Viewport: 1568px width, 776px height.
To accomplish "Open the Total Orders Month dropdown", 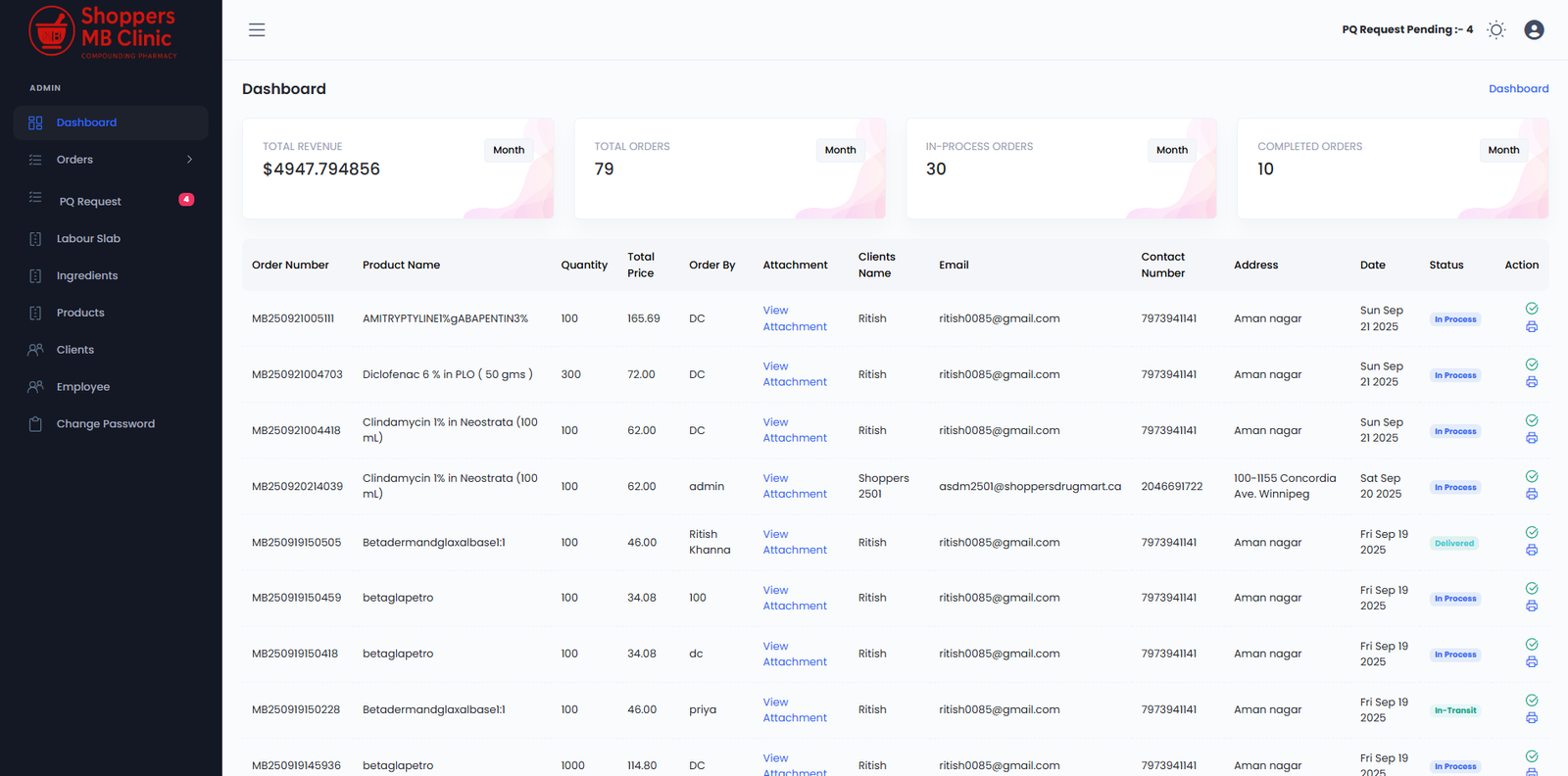I will [840, 150].
